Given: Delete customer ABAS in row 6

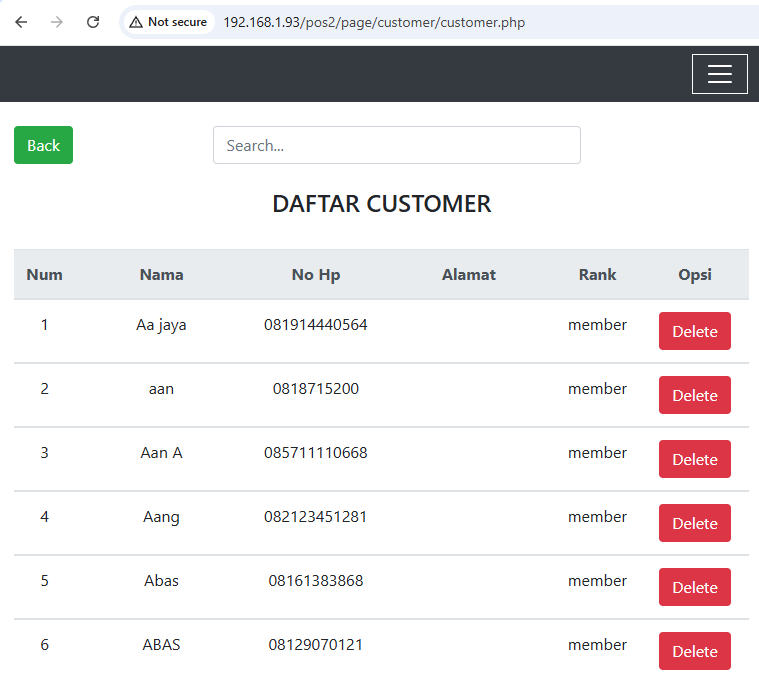Looking at the screenshot, I should 694,651.
